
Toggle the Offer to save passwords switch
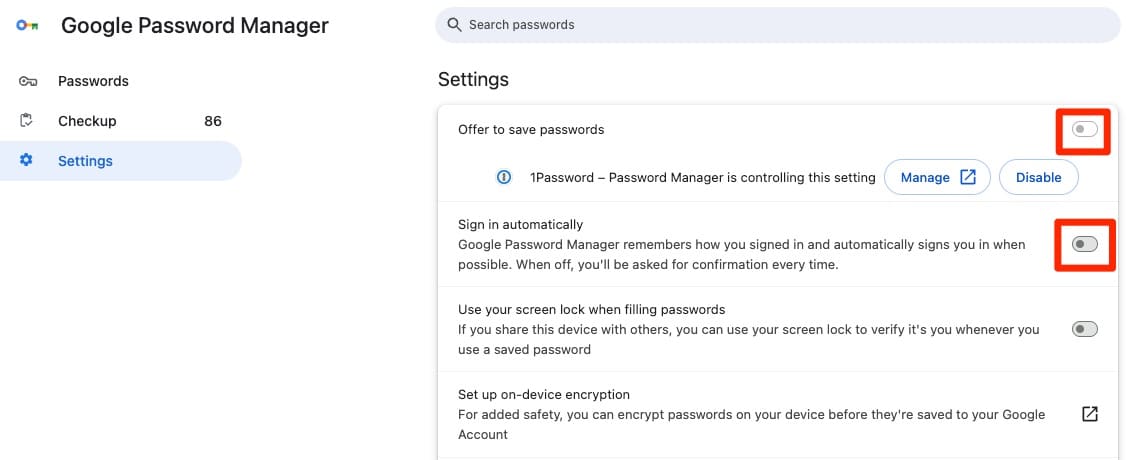[1084, 130]
